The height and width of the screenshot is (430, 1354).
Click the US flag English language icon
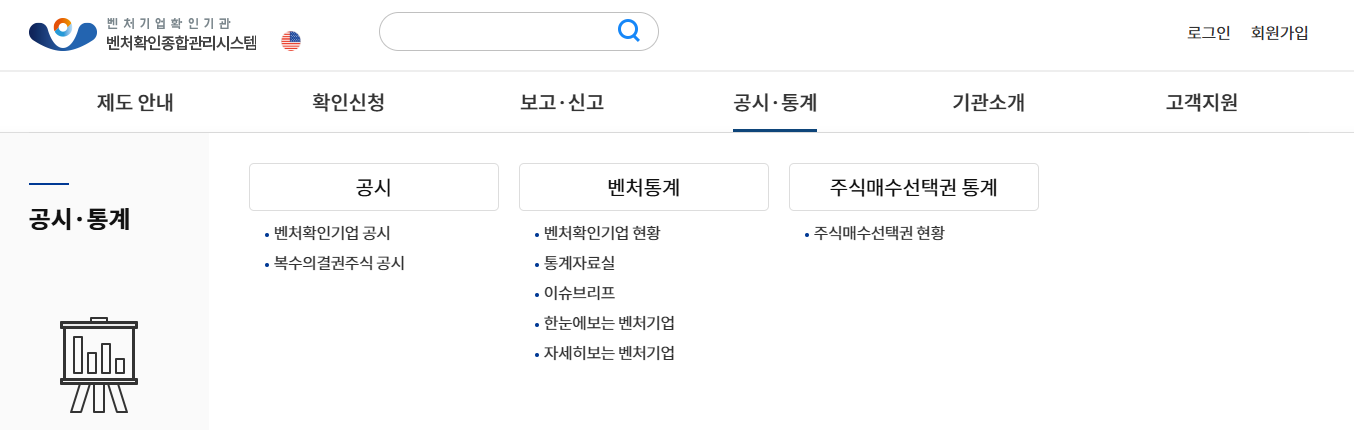291,41
